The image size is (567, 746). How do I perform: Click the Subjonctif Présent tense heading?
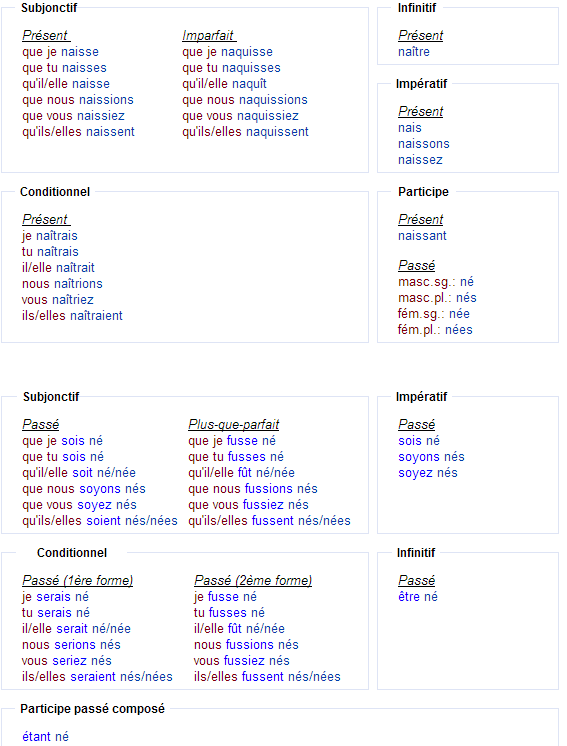click(46, 36)
